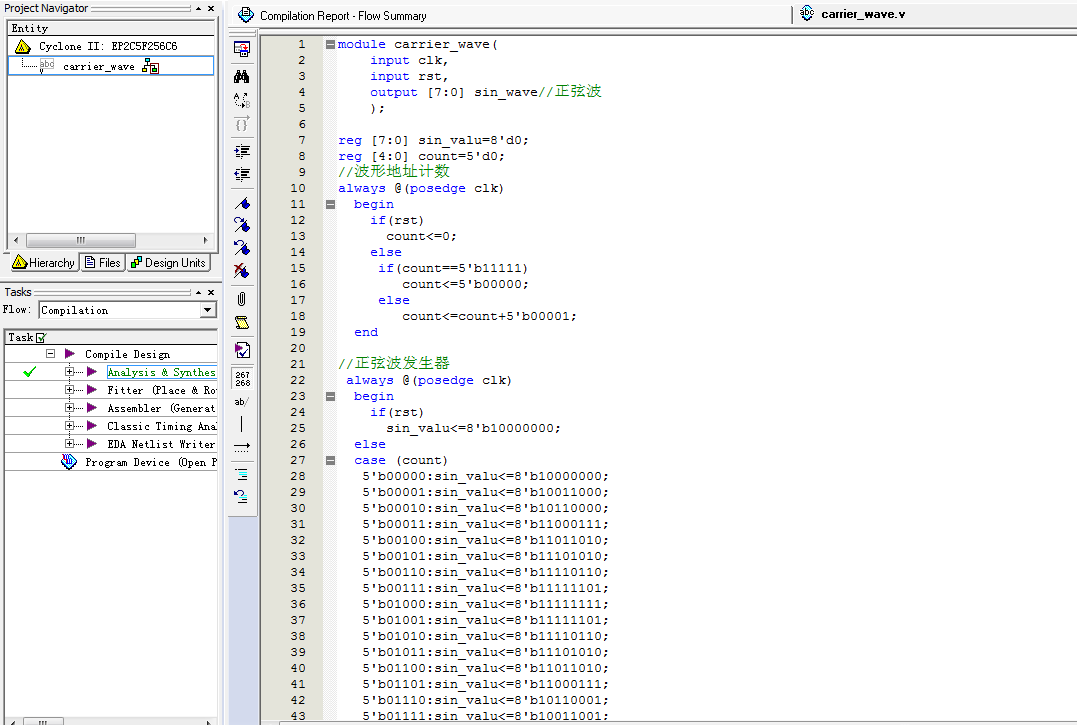This screenshot has width=1077, height=725.
Task: Click the increase indent toolbar icon
Action: pyautogui.click(x=241, y=151)
